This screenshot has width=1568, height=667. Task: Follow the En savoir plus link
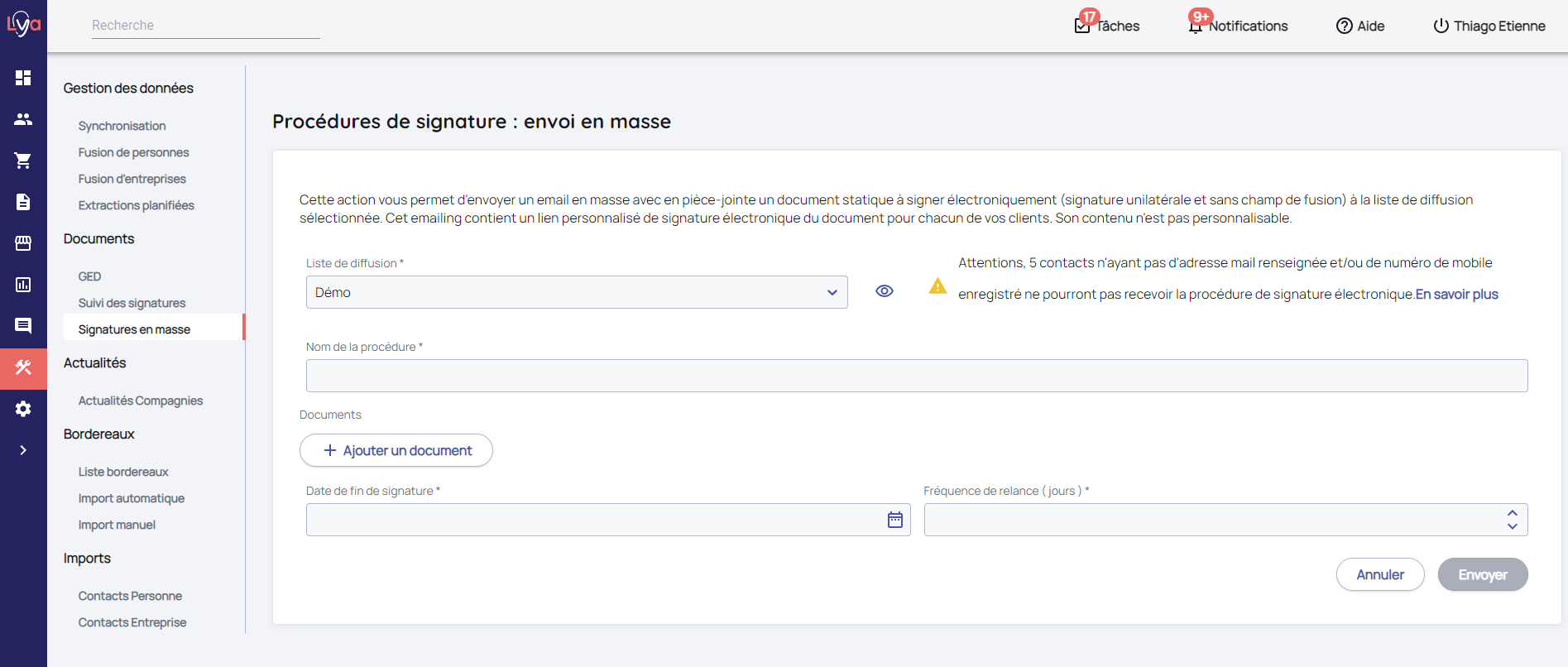1456,295
